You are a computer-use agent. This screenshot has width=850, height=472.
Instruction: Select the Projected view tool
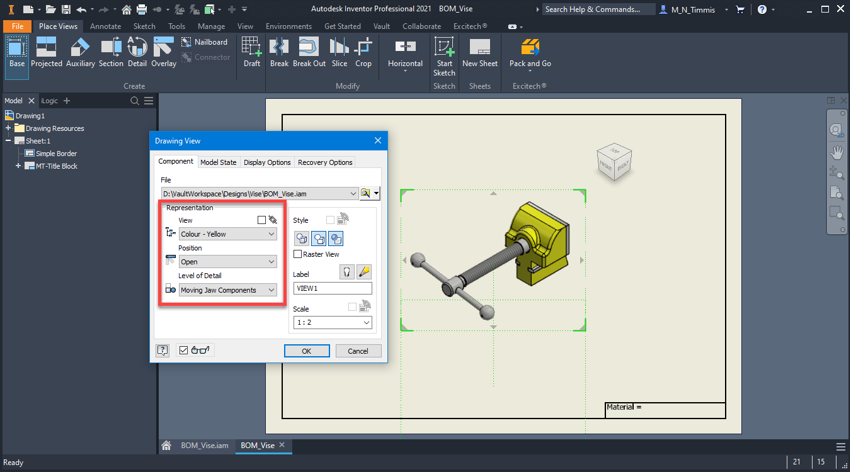tap(46, 53)
